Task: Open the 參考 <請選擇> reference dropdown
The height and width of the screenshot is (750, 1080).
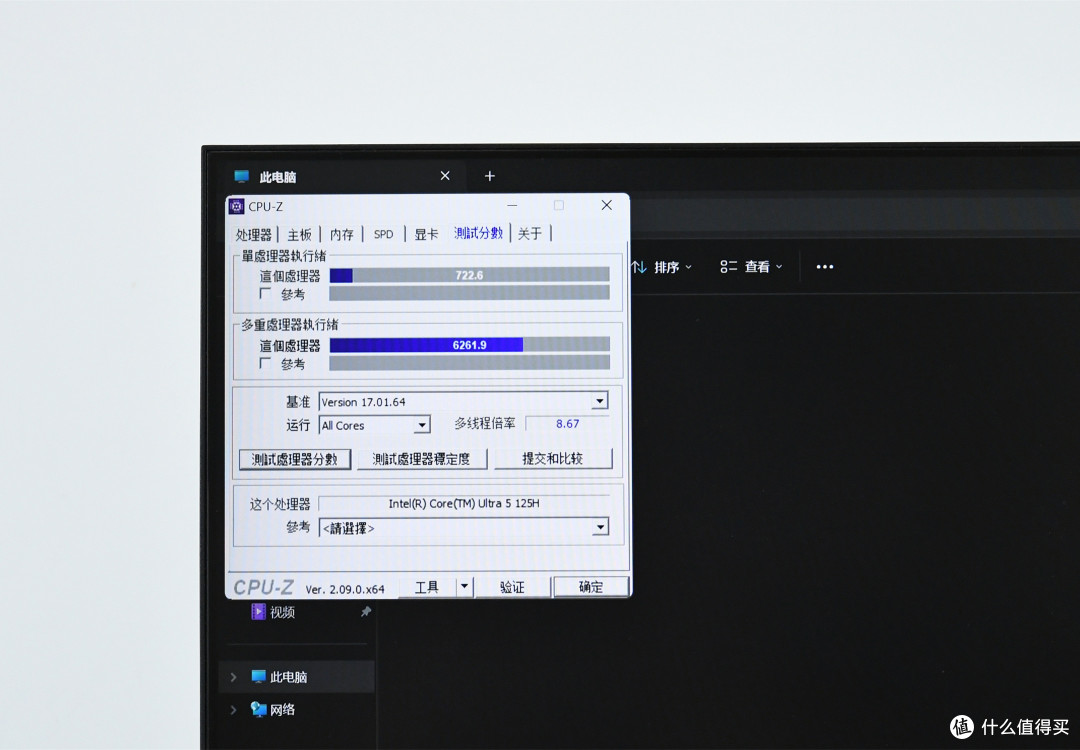Action: (x=464, y=528)
